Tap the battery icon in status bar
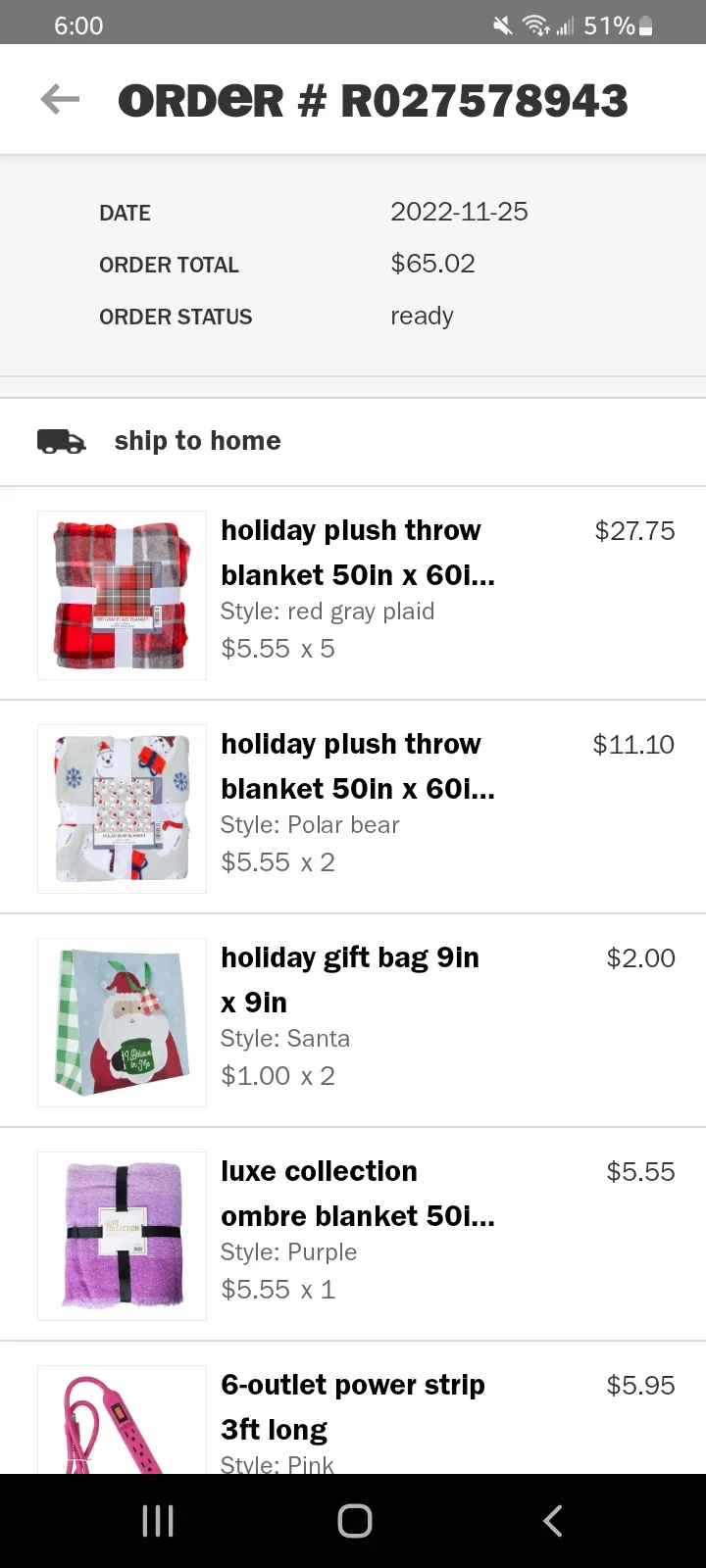The height and width of the screenshot is (1568, 706). (646, 26)
